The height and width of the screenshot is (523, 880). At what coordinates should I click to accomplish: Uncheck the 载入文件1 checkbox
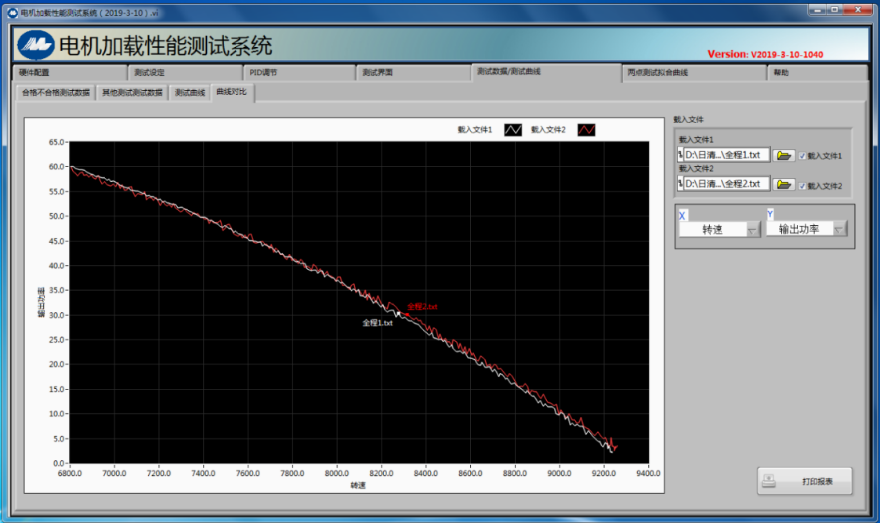tap(802, 156)
